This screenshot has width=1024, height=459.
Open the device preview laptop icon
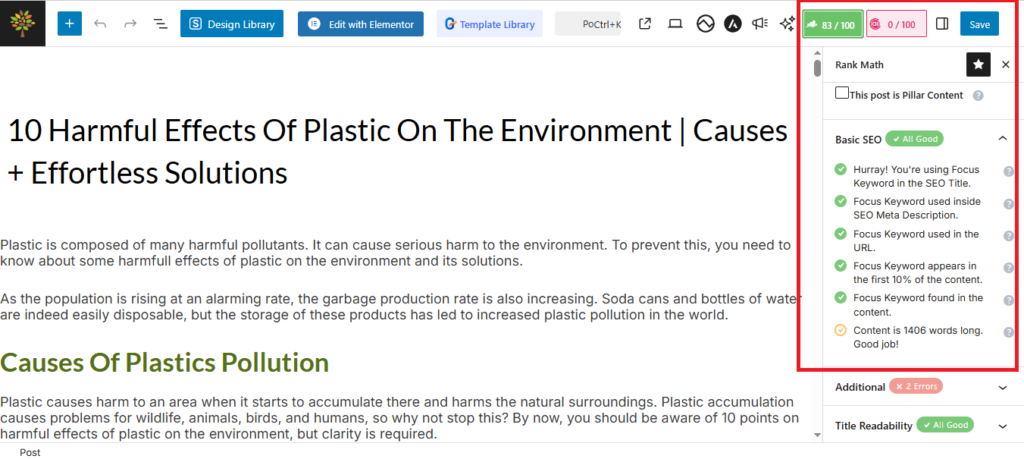click(x=675, y=23)
